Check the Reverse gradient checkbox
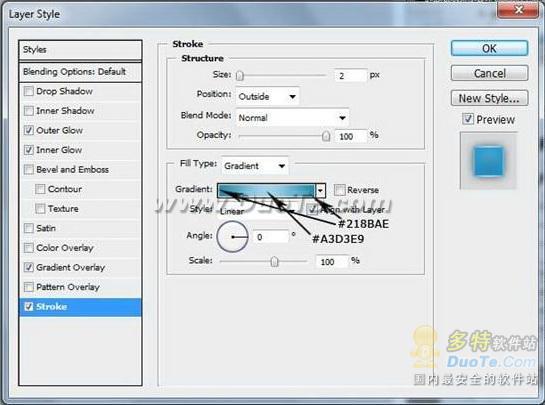The width and height of the screenshot is (545, 405). (339, 190)
